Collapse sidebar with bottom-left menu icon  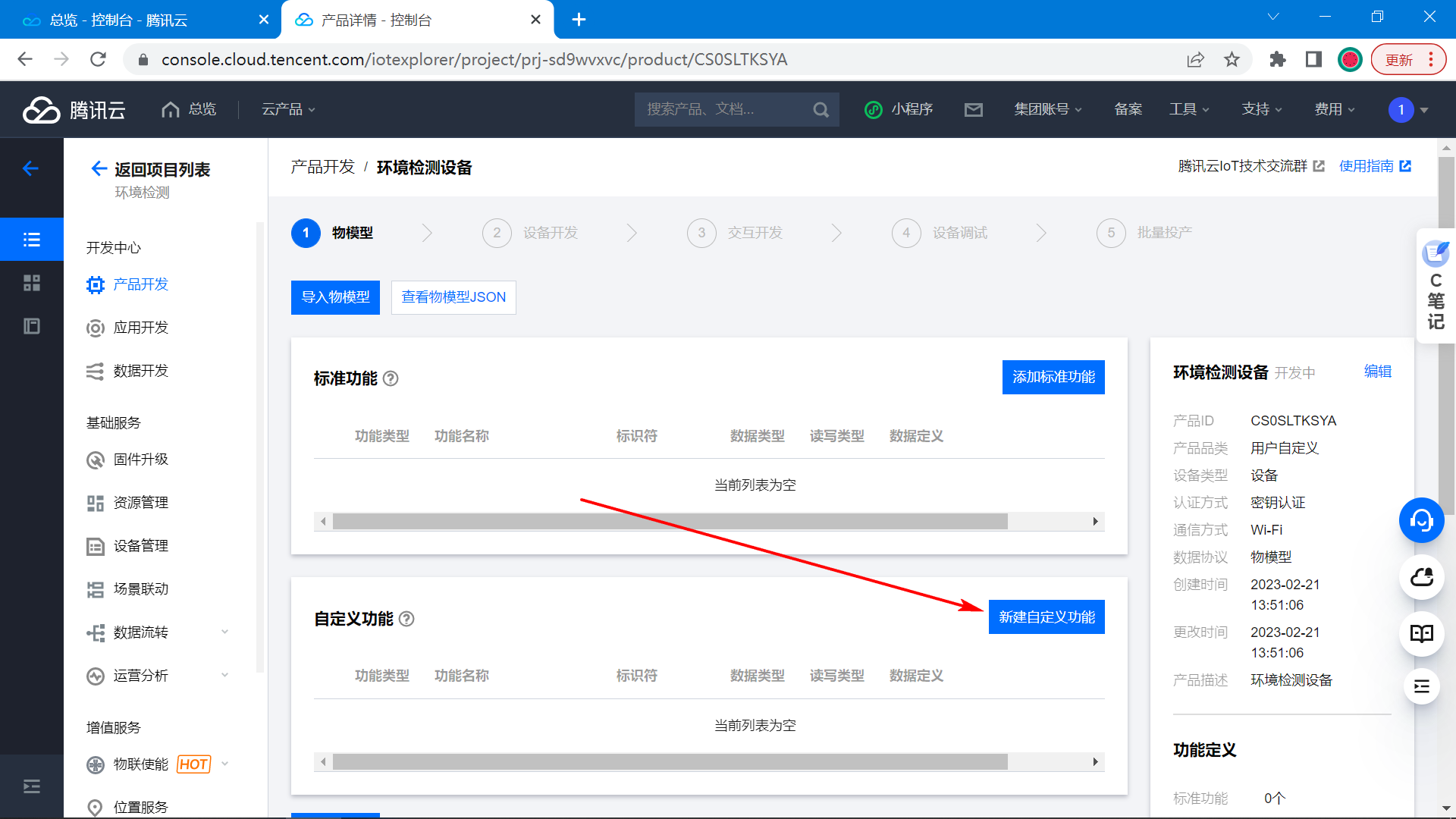tap(32, 786)
